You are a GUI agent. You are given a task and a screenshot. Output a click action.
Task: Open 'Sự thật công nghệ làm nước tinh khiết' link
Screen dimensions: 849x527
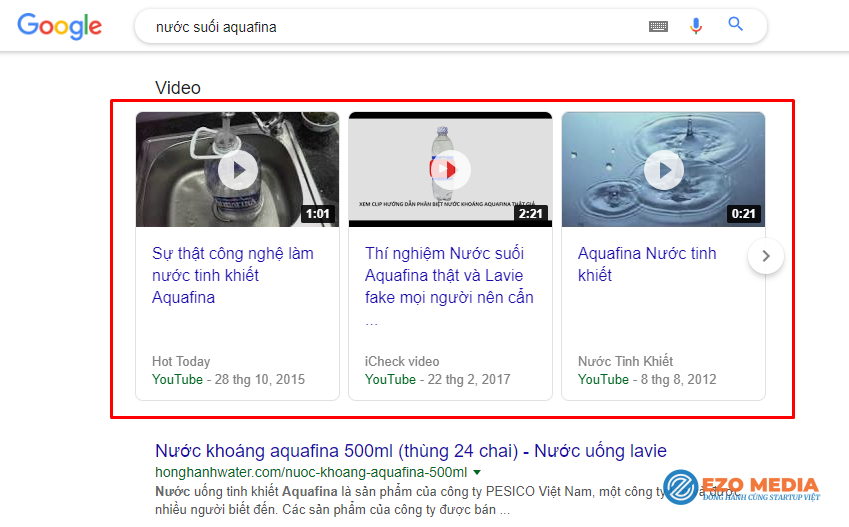click(233, 275)
